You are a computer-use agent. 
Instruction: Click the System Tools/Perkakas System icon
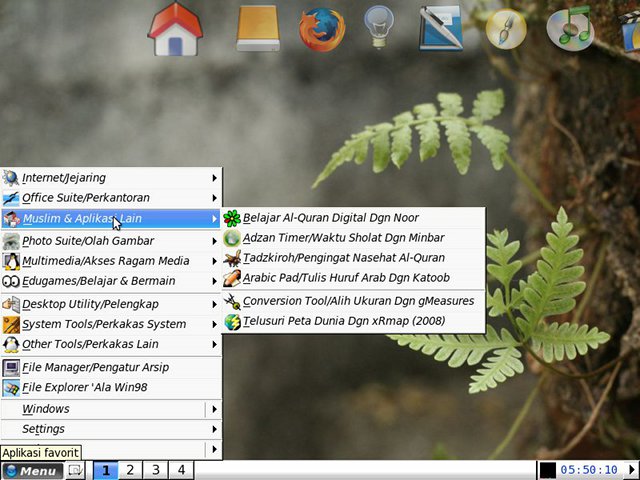11,324
